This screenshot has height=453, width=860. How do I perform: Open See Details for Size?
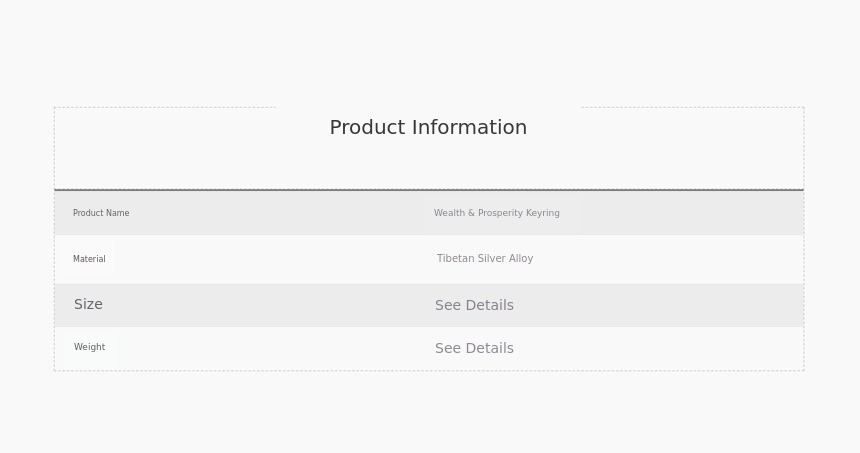tap(474, 306)
